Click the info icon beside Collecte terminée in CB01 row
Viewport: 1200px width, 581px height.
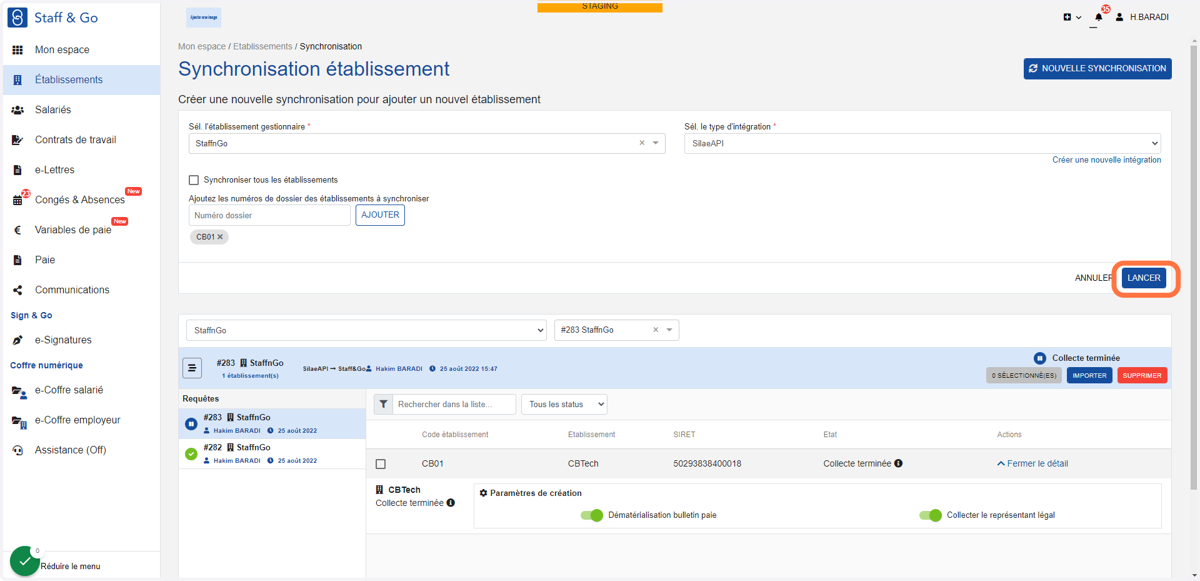coord(899,464)
